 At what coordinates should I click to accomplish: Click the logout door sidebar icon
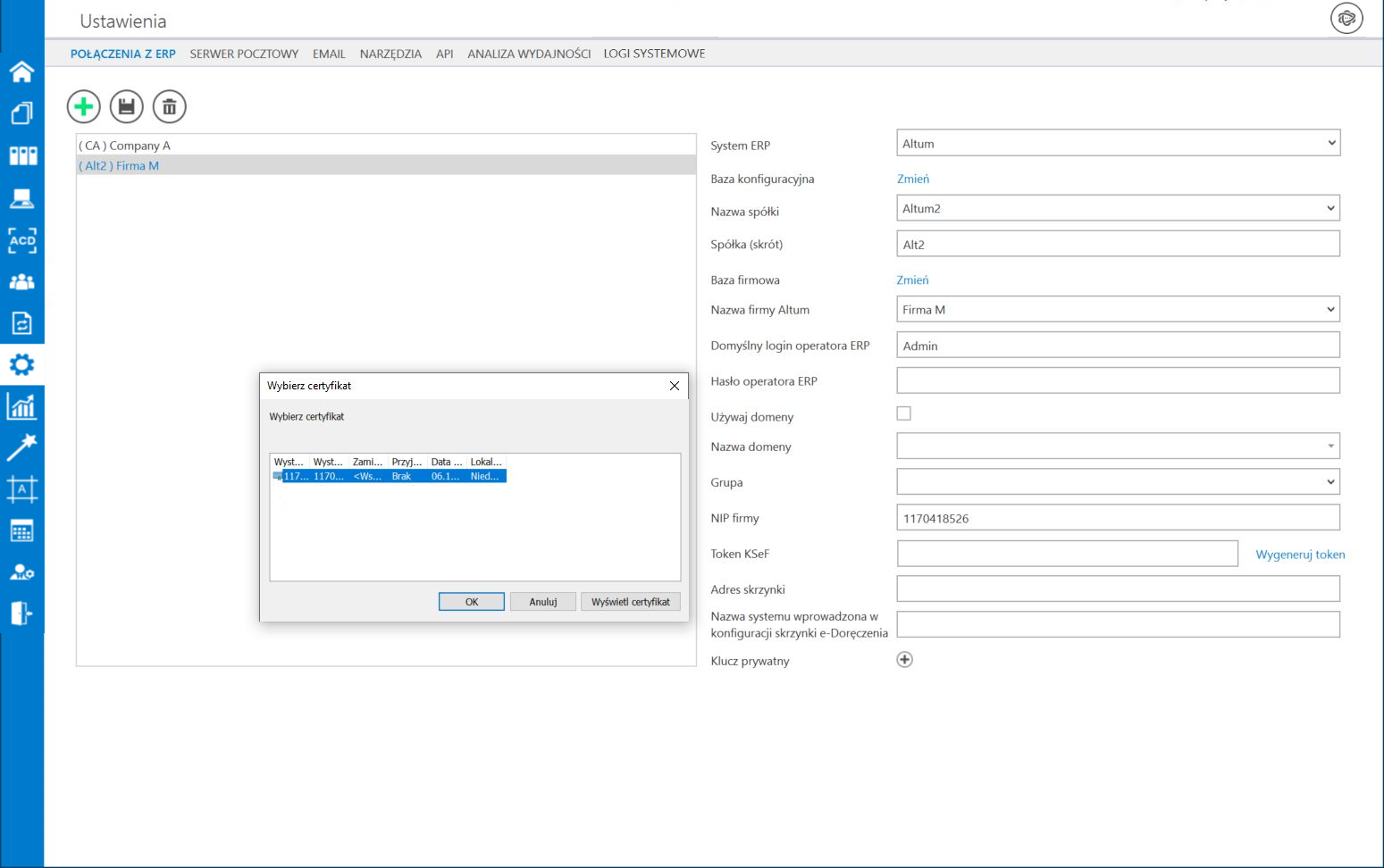point(22,613)
